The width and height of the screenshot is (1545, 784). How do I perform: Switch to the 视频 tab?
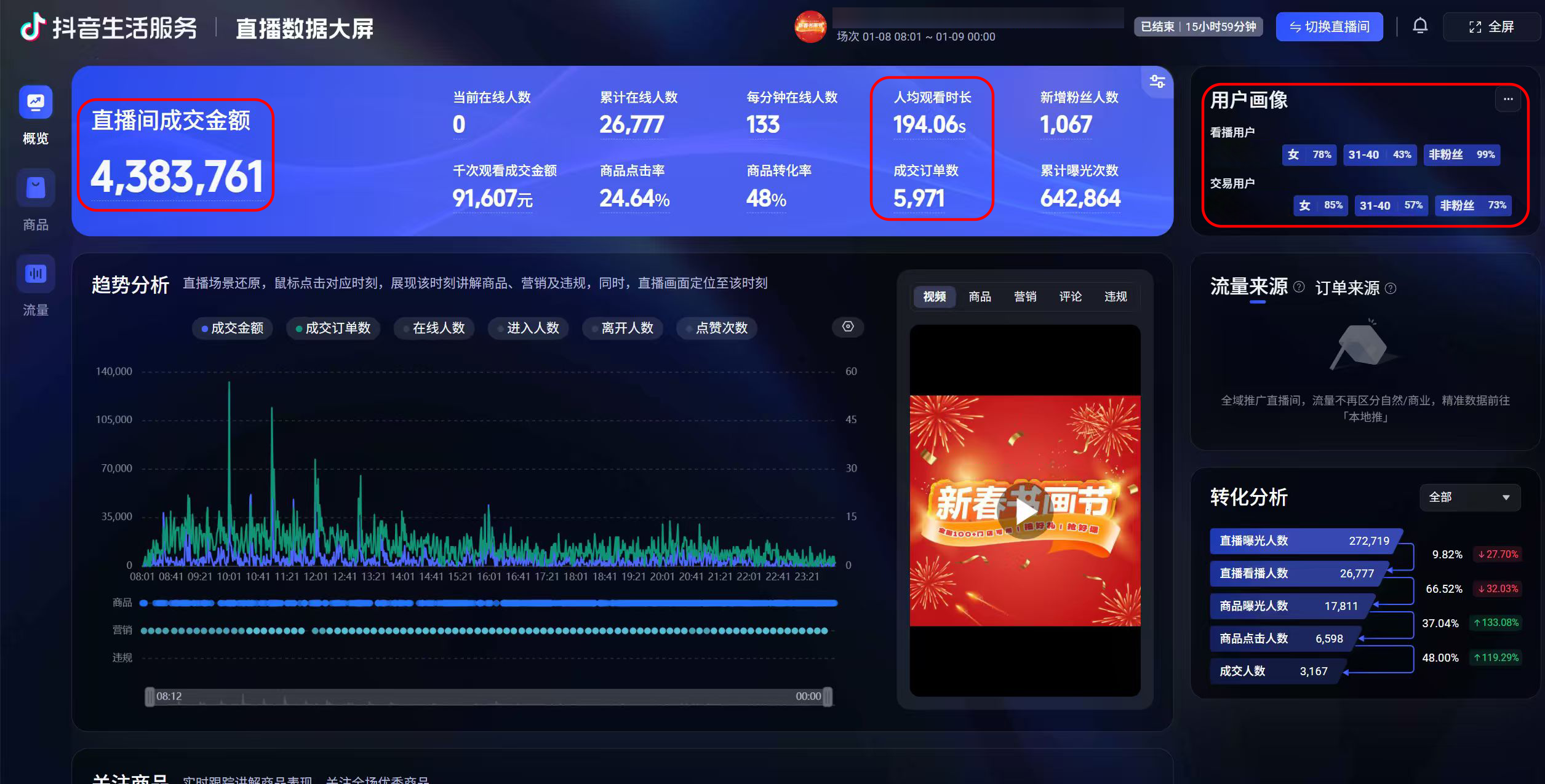point(935,296)
